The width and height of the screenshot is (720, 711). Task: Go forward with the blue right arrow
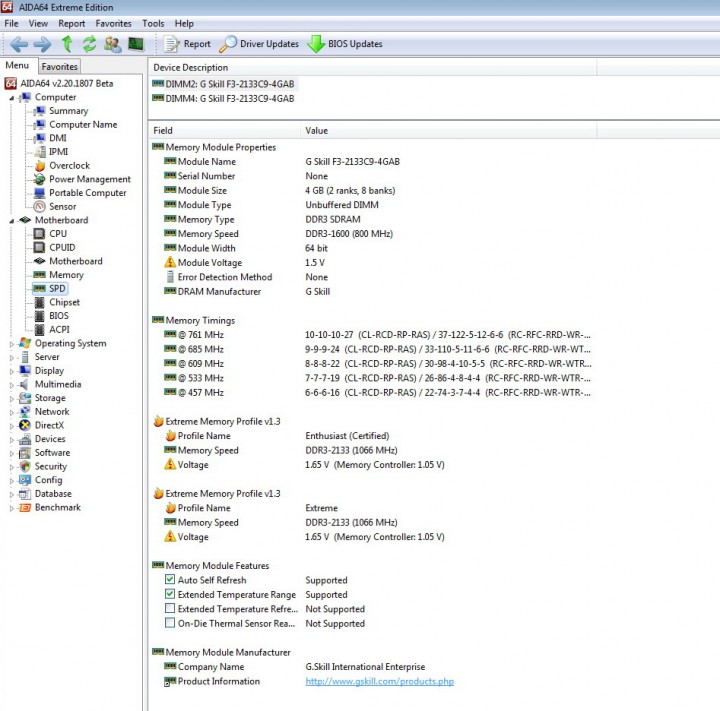coord(42,44)
